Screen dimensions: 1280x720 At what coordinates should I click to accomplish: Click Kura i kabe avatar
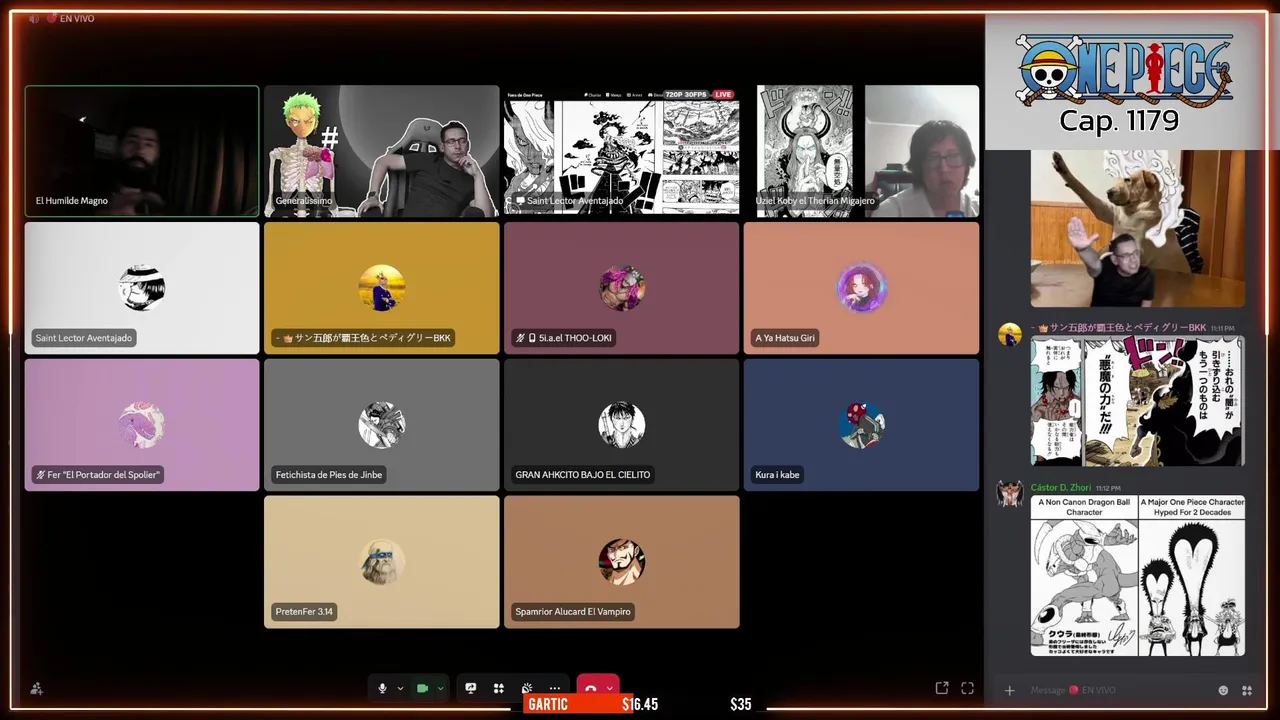(862, 425)
